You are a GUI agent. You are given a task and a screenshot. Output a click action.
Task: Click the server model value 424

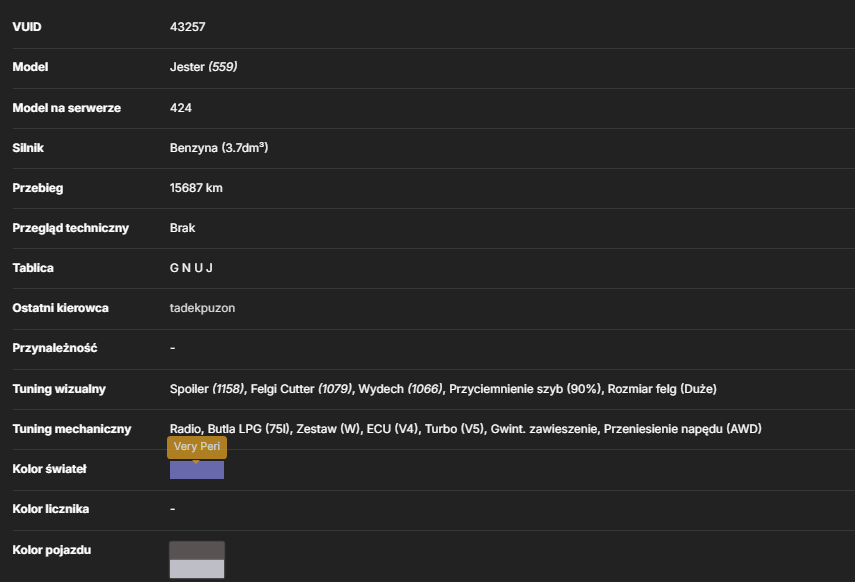[x=180, y=107]
